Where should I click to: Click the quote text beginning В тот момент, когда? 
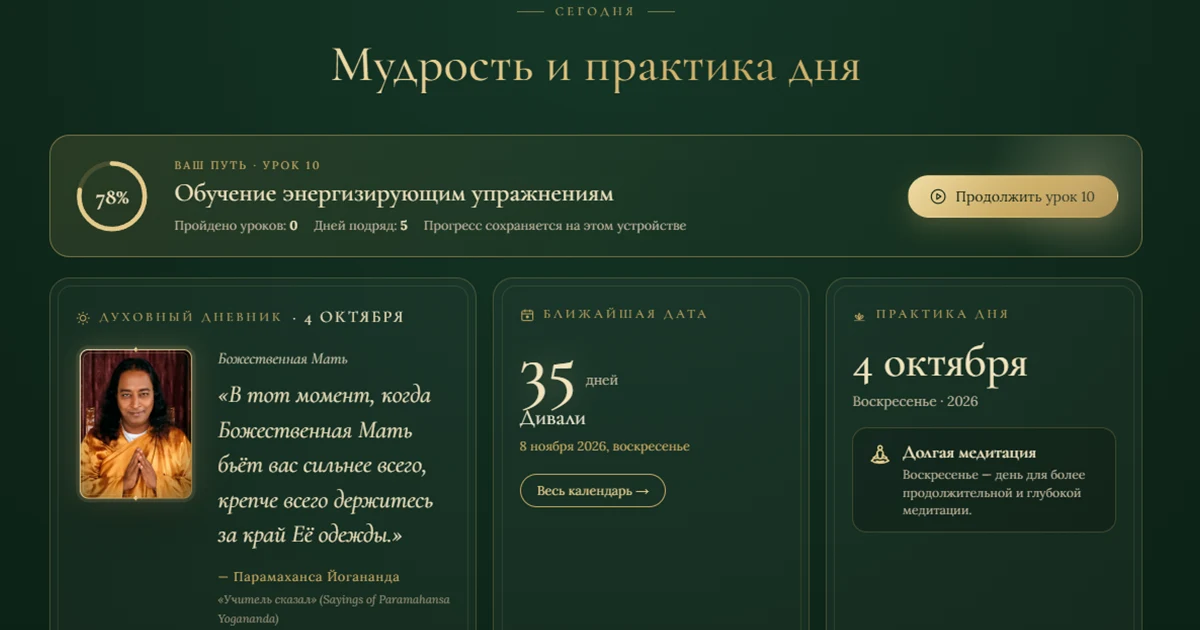coord(326,466)
